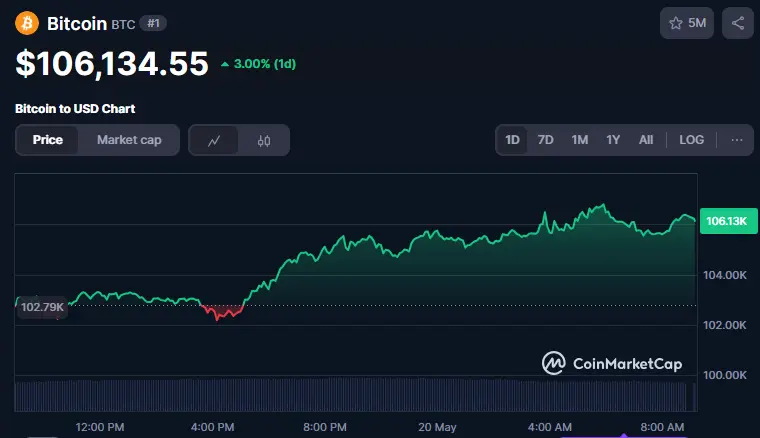
Task: Choose the 1D time range
Action: pyautogui.click(x=512, y=140)
